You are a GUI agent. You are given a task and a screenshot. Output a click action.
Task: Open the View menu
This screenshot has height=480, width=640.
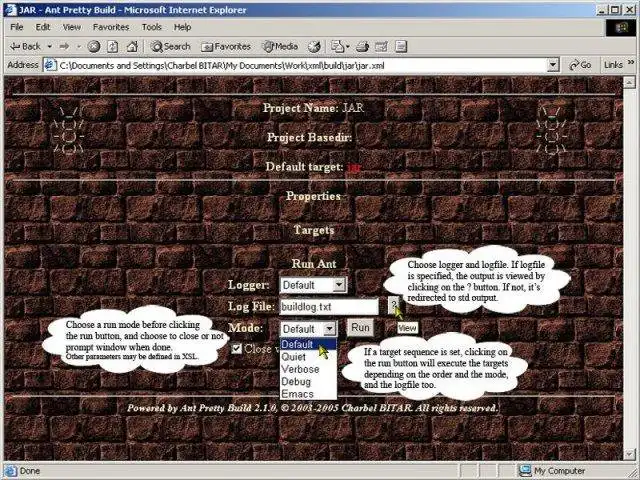(71, 27)
